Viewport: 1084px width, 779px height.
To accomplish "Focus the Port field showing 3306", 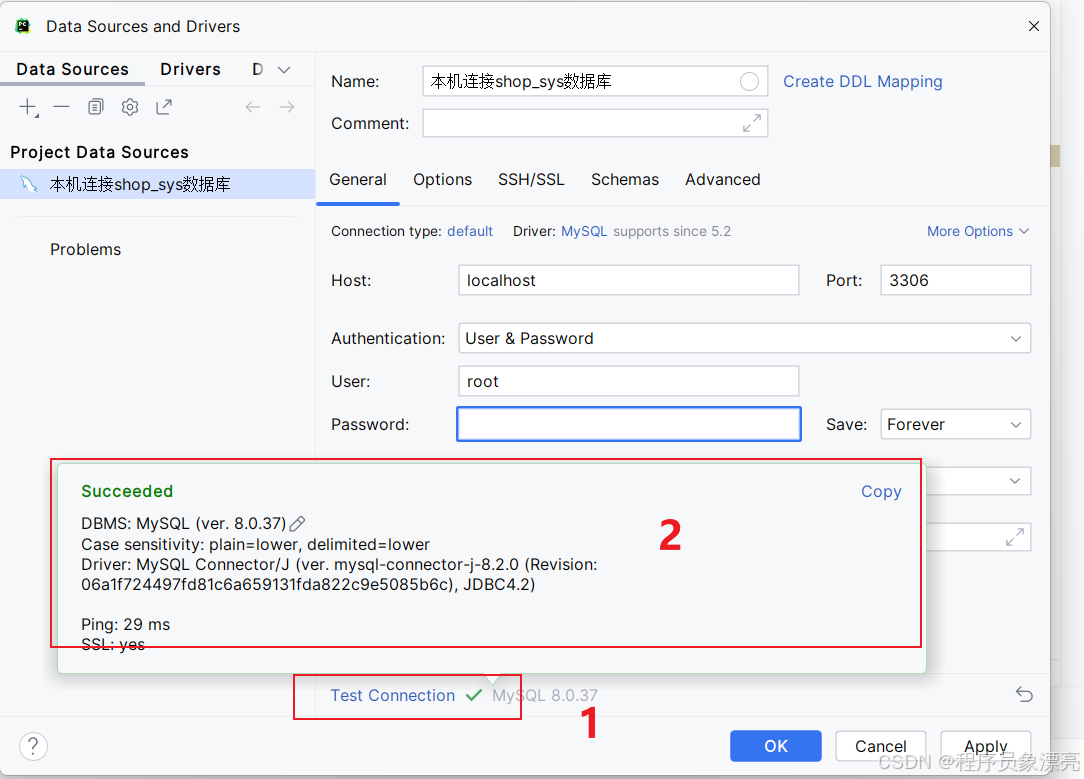I will tap(955, 280).
